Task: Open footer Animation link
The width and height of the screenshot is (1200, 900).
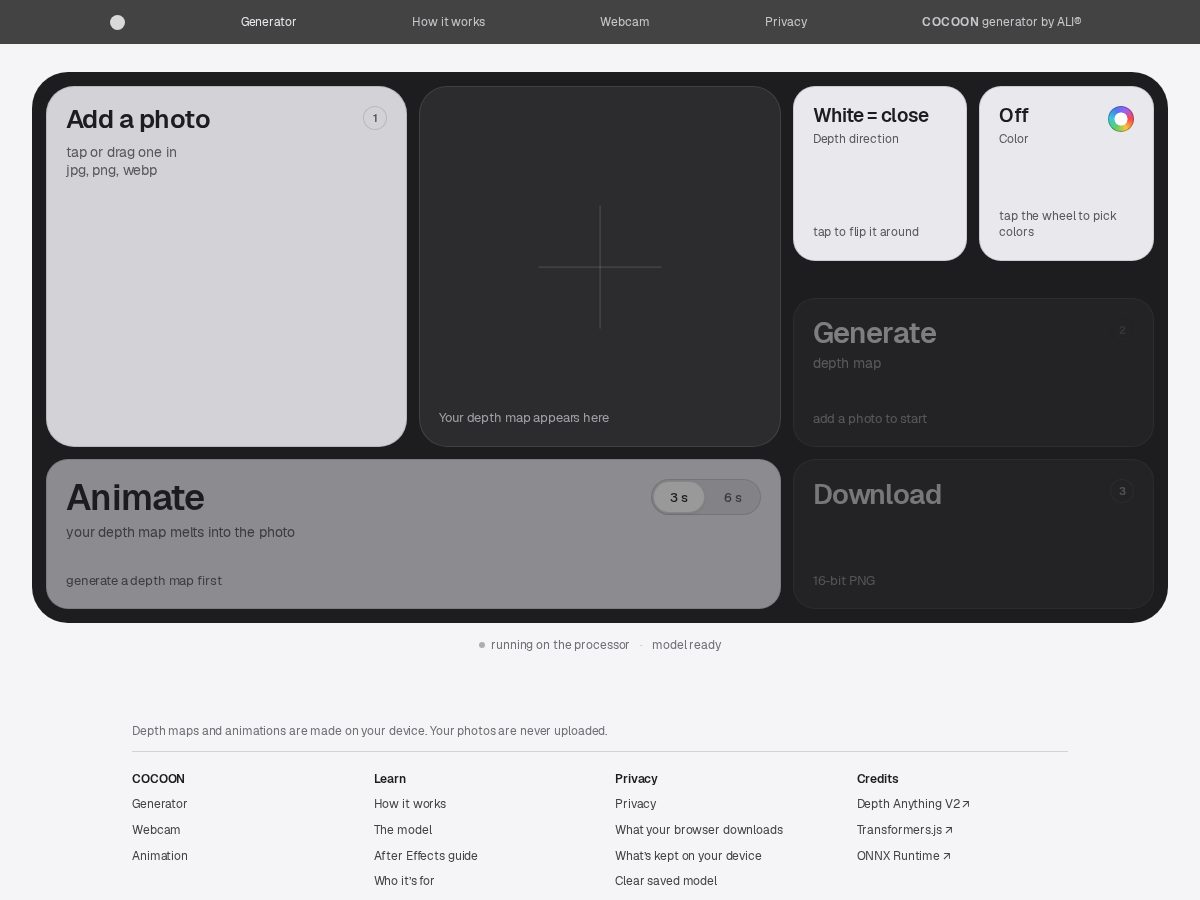Action: 160,856
